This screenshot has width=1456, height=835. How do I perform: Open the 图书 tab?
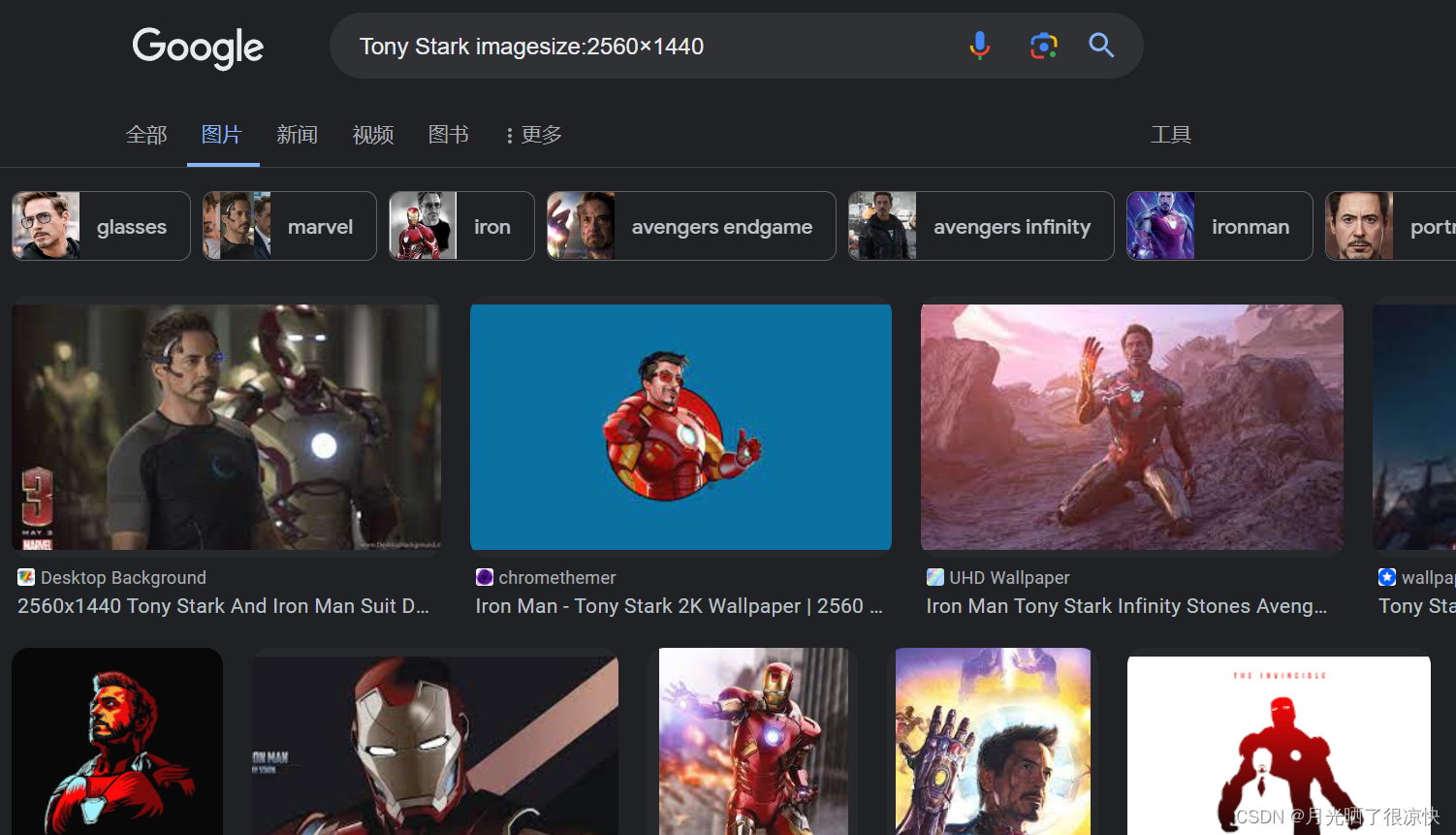[x=449, y=135]
